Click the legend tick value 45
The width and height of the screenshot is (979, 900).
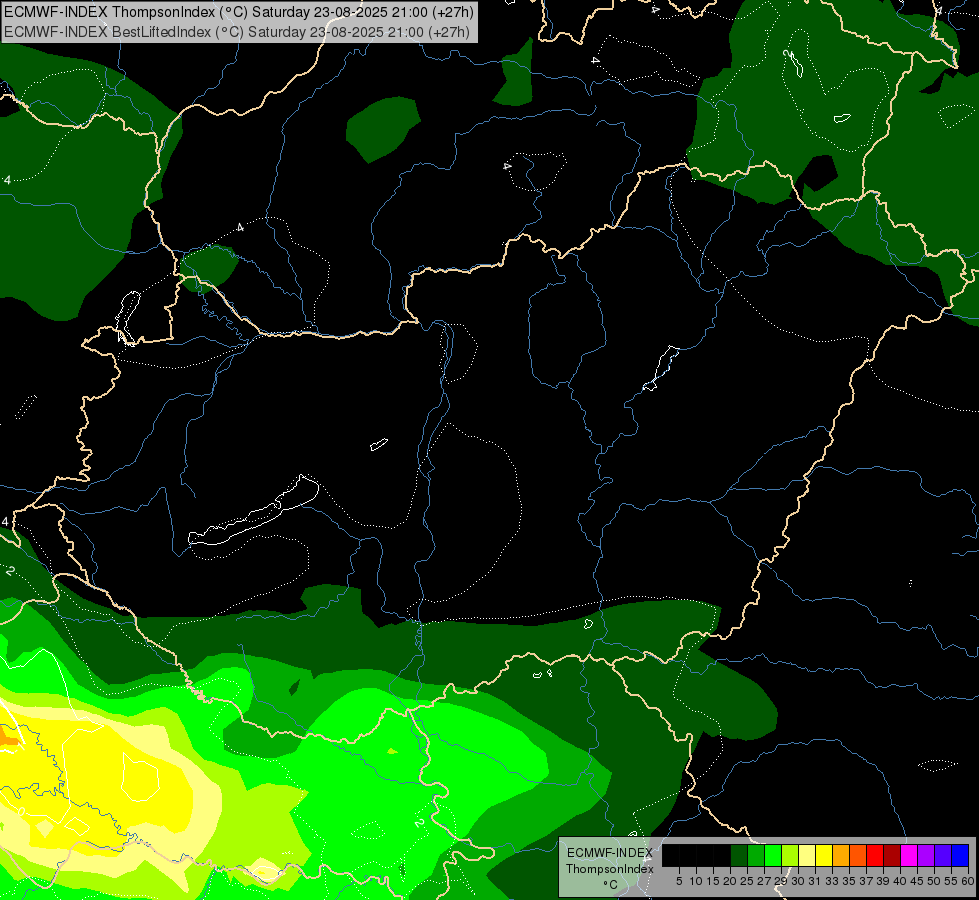[x=917, y=881]
